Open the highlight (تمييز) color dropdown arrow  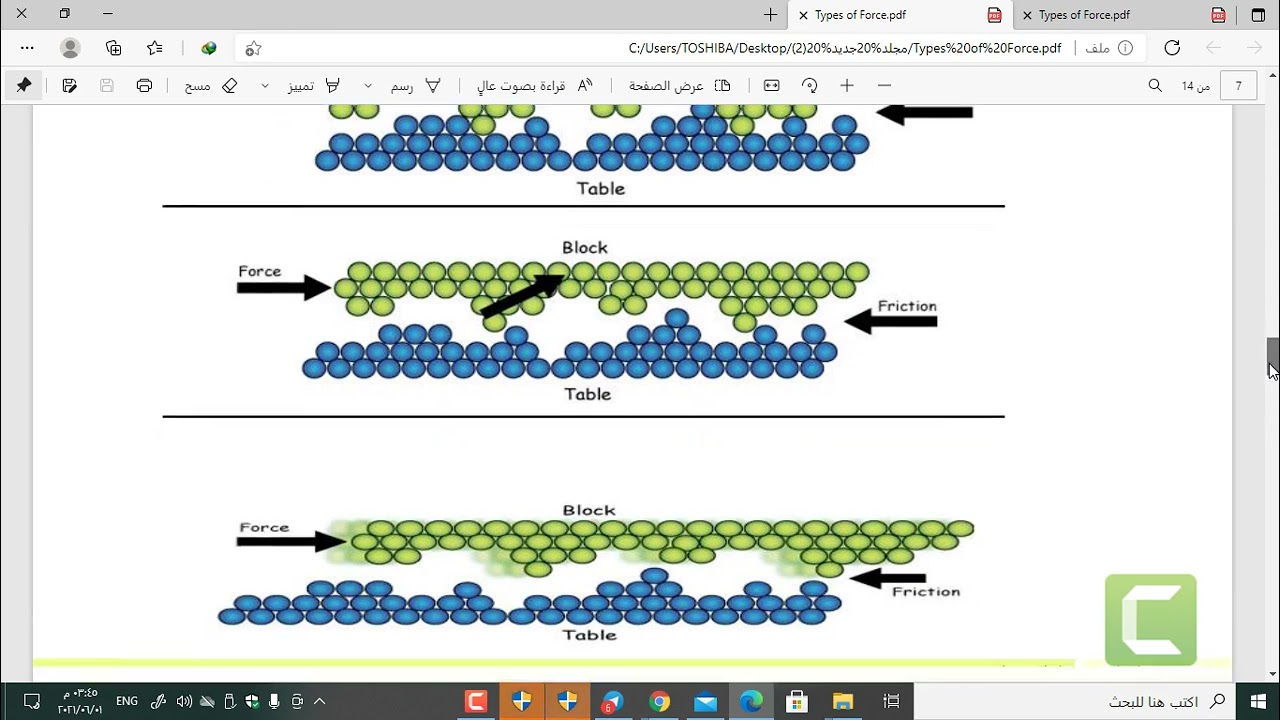(x=265, y=86)
